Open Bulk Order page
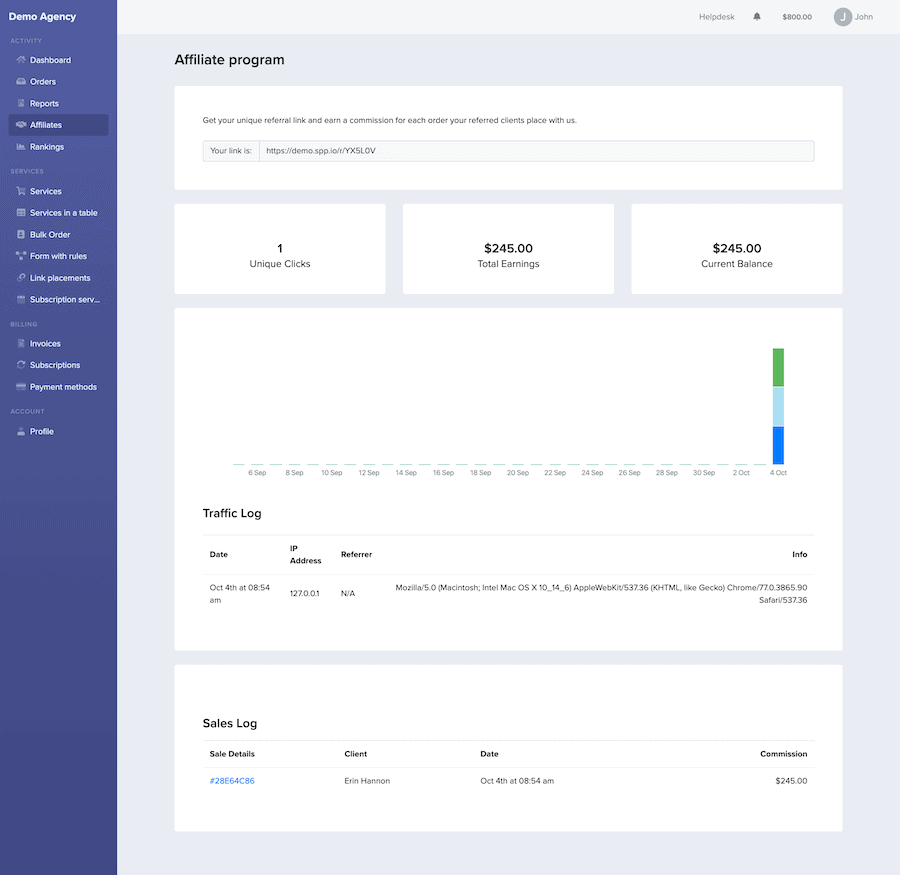The height and width of the screenshot is (875, 900). click(x=58, y=234)
